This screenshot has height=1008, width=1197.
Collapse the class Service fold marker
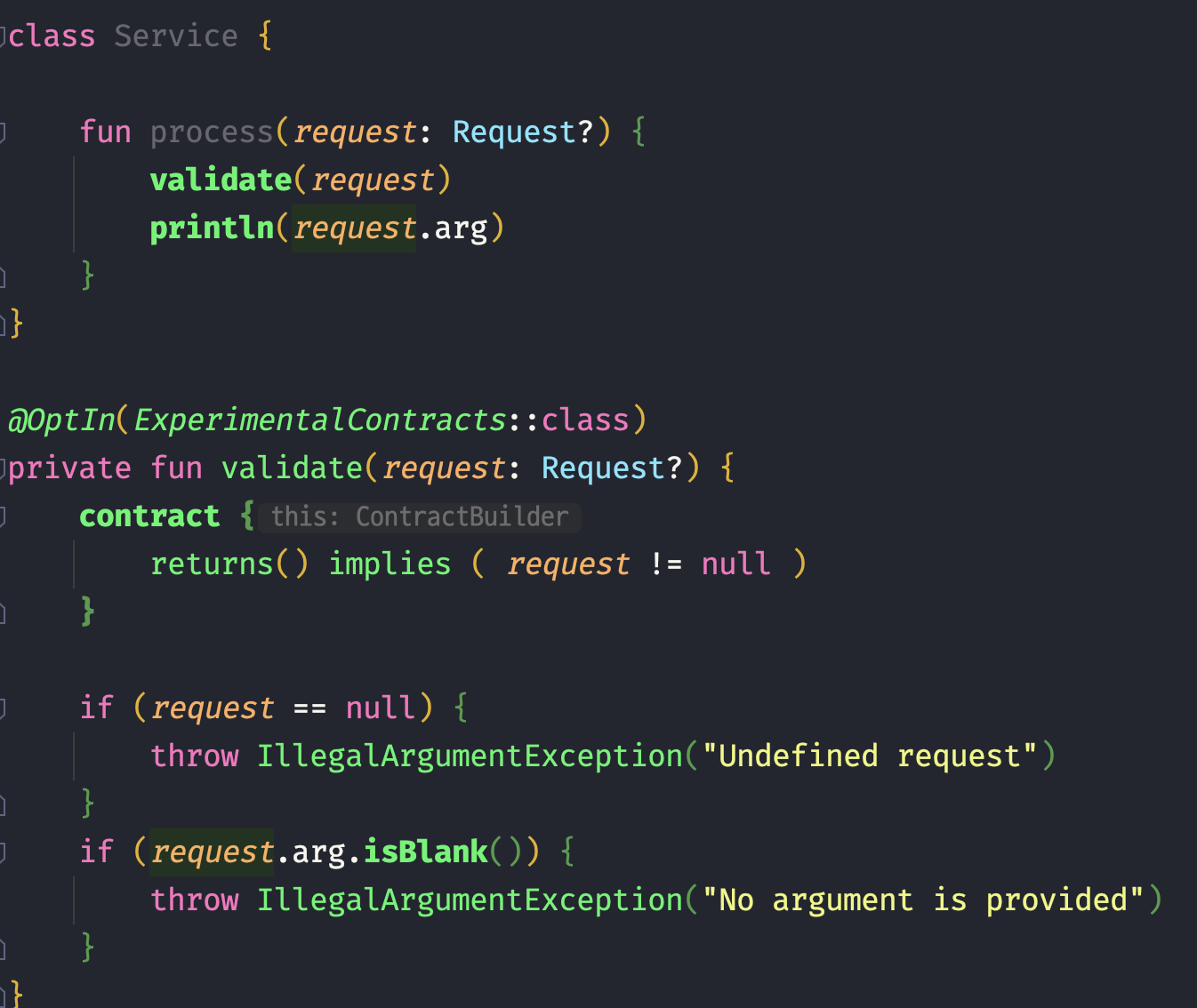coord(4,36)
